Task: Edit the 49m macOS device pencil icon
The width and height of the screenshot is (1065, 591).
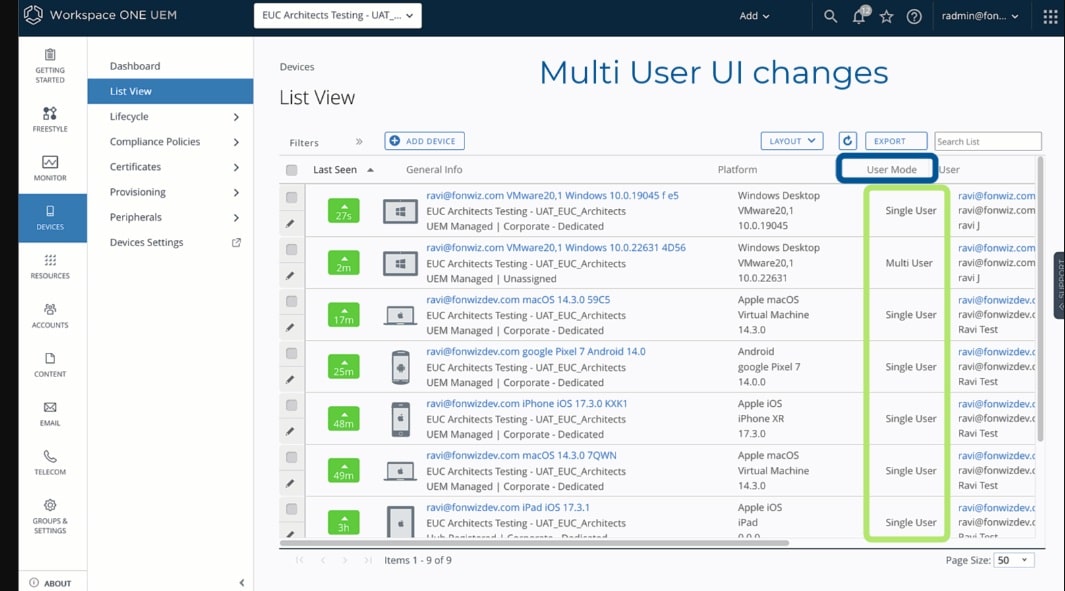Action: click(x=291, y=483)
